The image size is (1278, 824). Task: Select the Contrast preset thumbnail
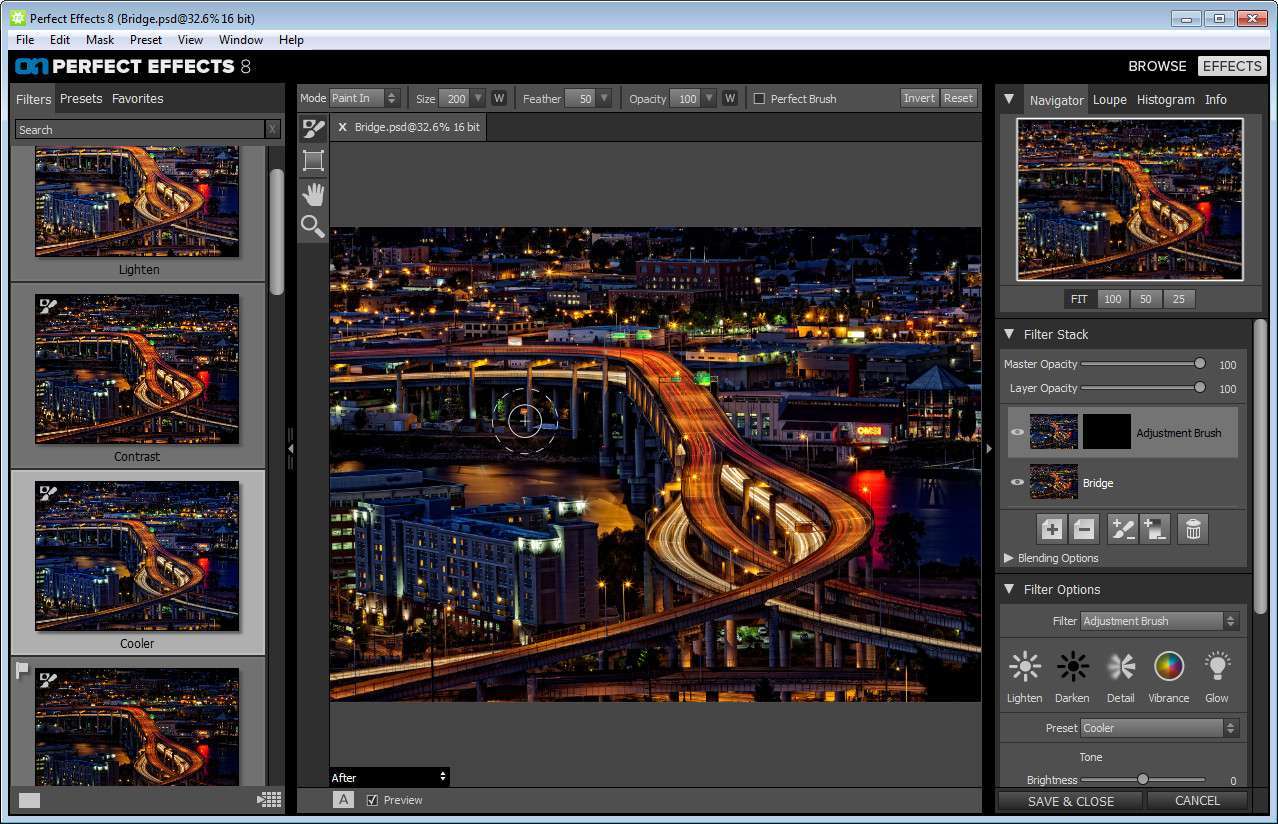[137, 369]
